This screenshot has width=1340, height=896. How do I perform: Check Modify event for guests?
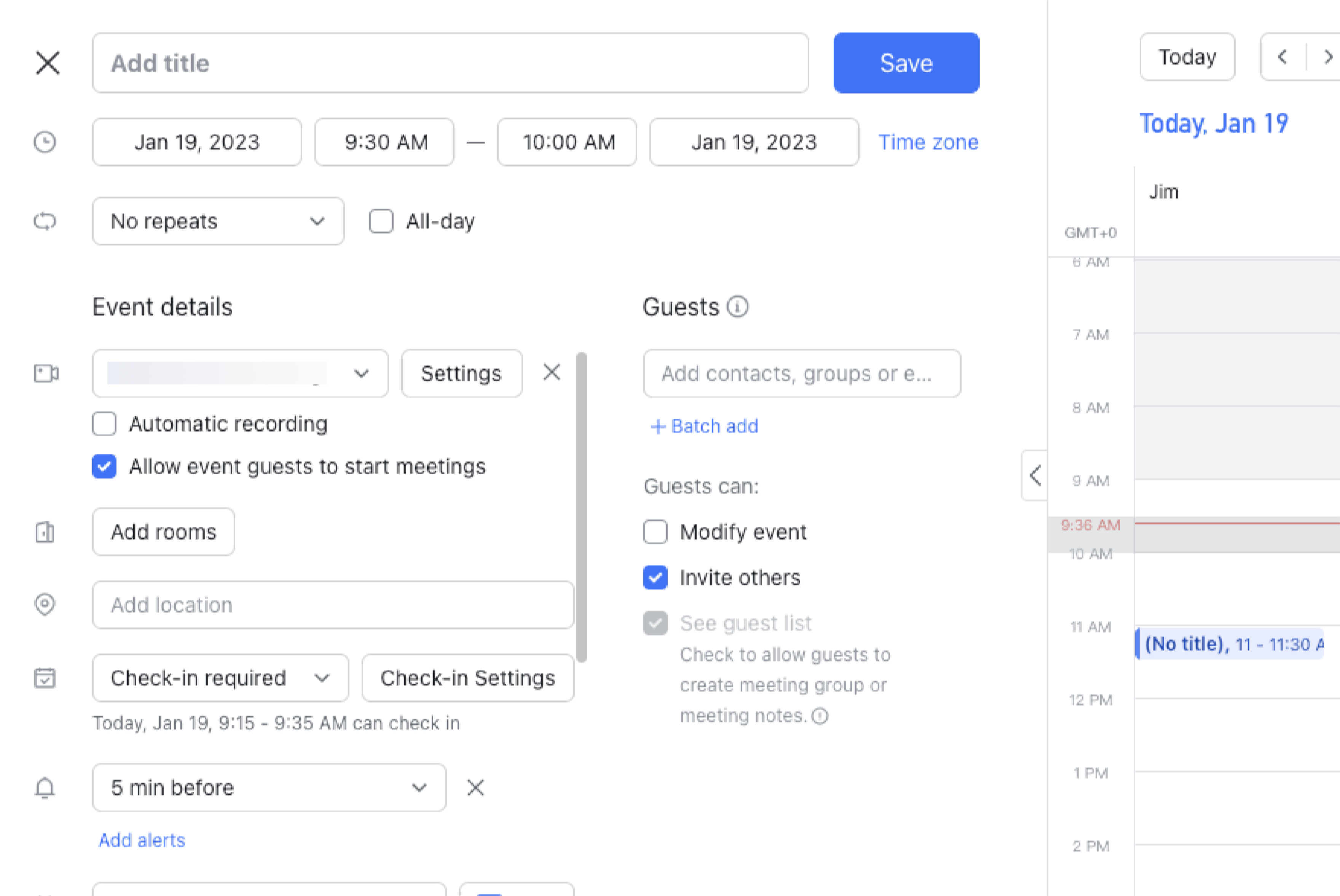point(655,531)
